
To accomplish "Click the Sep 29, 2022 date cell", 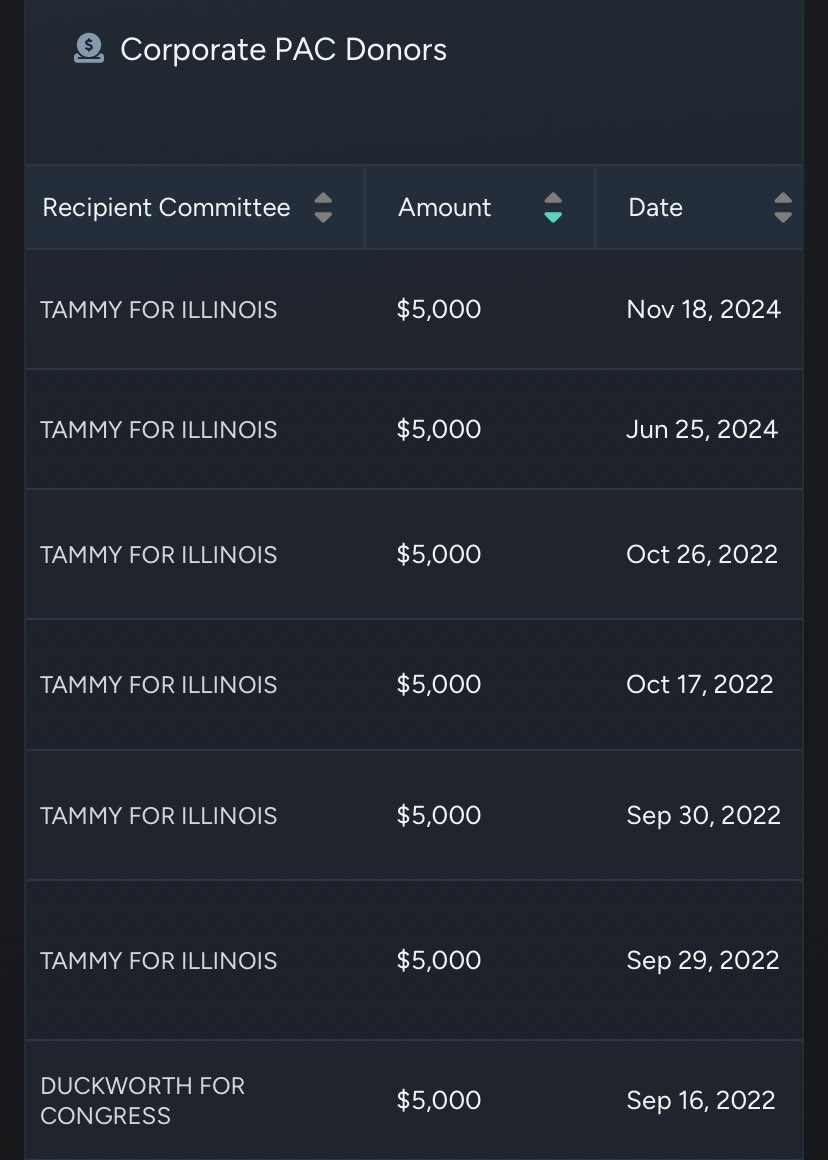I will click(x=702, y=960).
